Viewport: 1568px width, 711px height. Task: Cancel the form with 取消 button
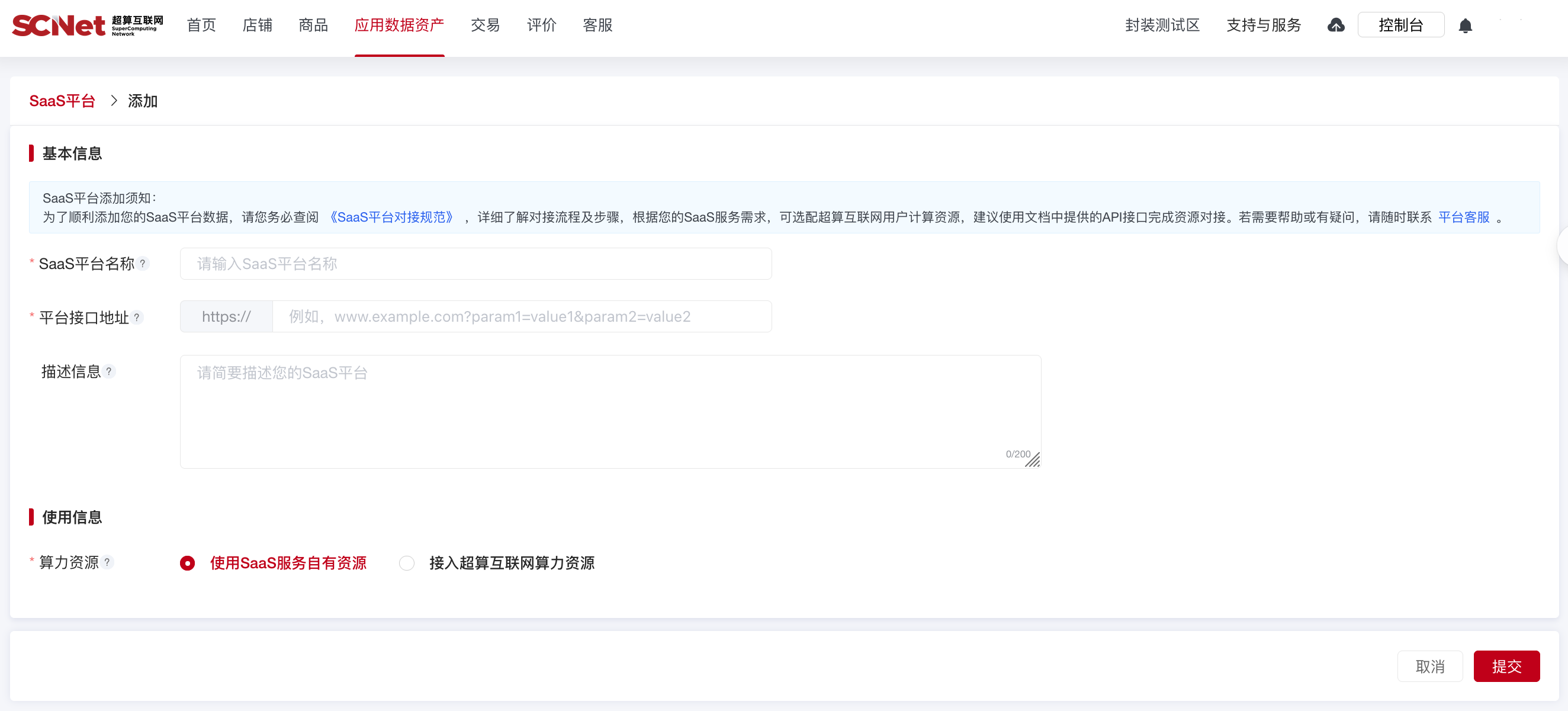pyautogui.click(x=1430, y=666)
